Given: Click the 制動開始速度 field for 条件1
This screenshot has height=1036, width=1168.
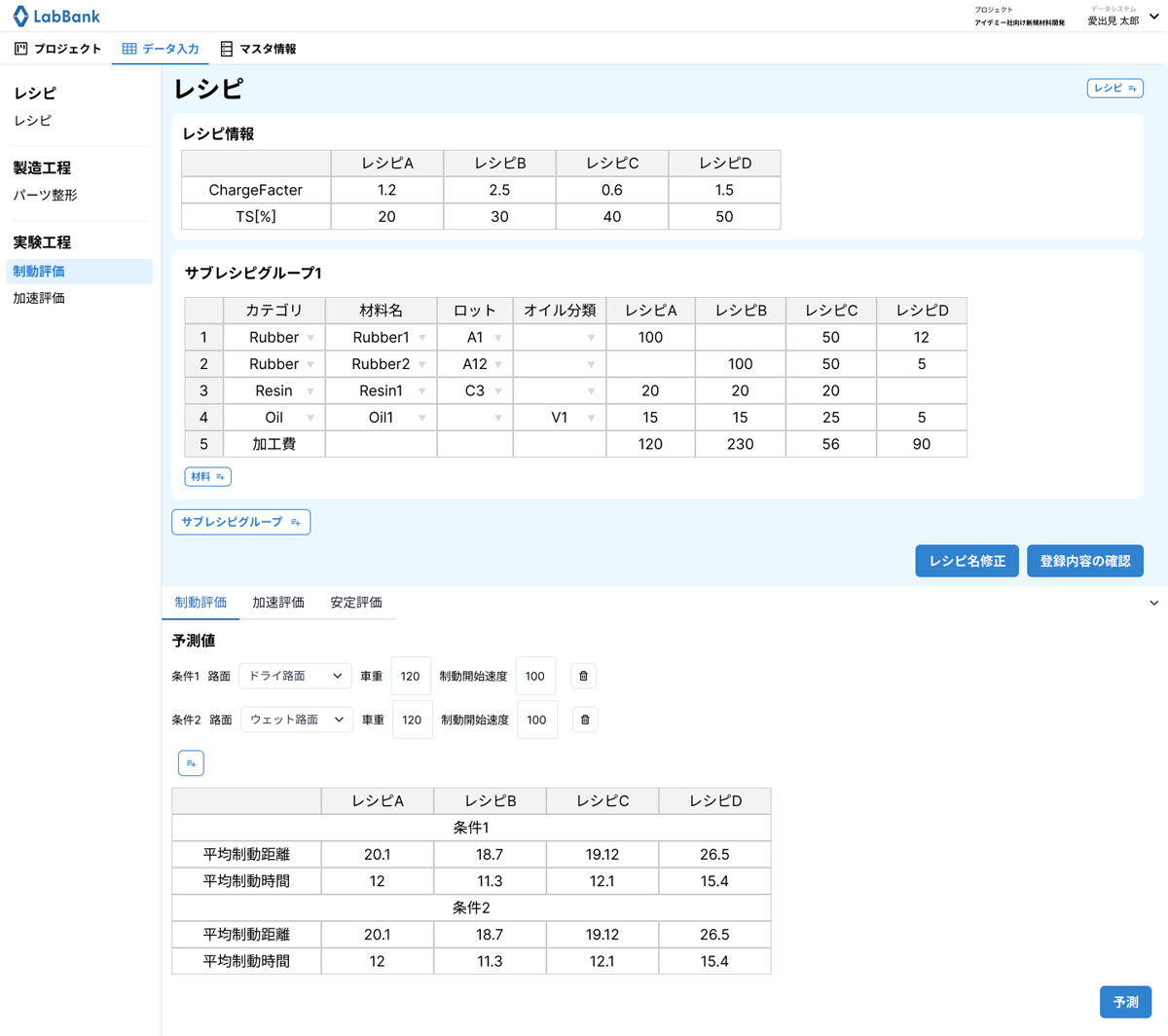Looking at the screenshot, I should 535,676.
